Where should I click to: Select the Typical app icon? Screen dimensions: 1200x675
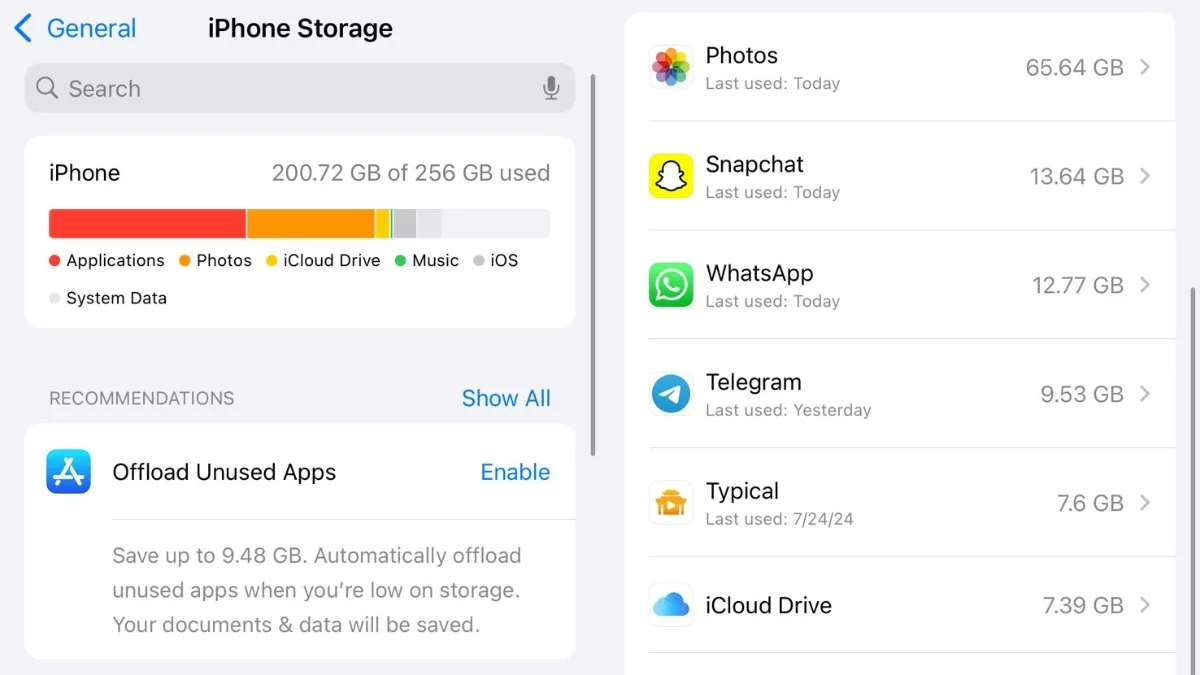click(670, 503)
